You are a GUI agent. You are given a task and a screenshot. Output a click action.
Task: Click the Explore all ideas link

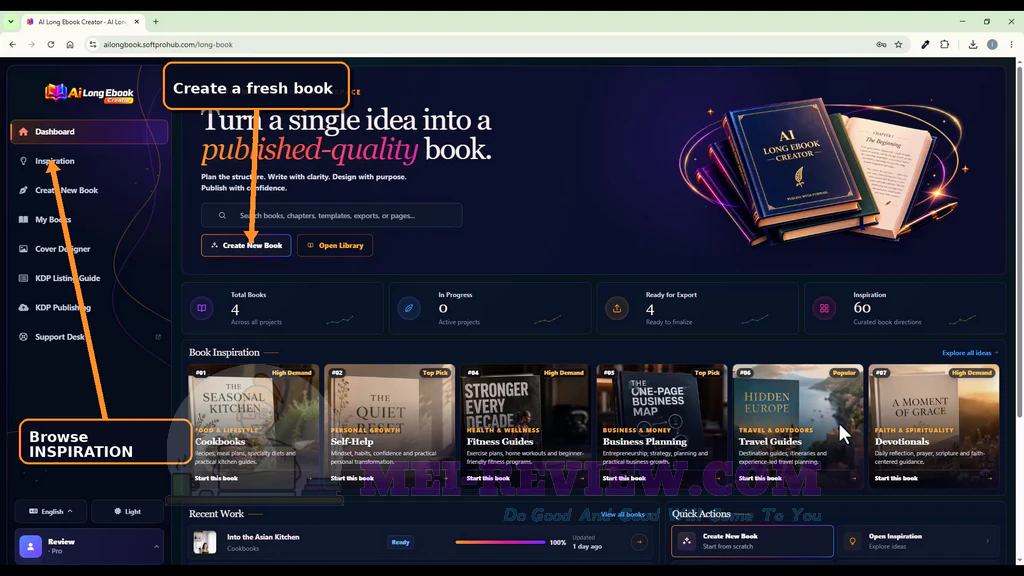click(970, 353)
